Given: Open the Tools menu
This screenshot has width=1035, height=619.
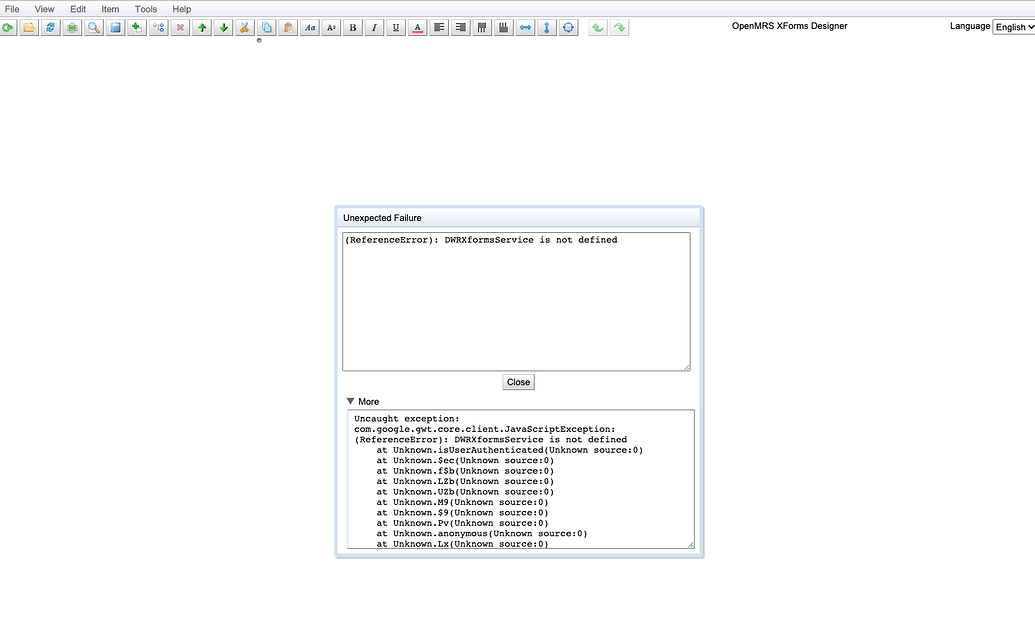Looking at the screenshot, I should [x=146, y=9].
